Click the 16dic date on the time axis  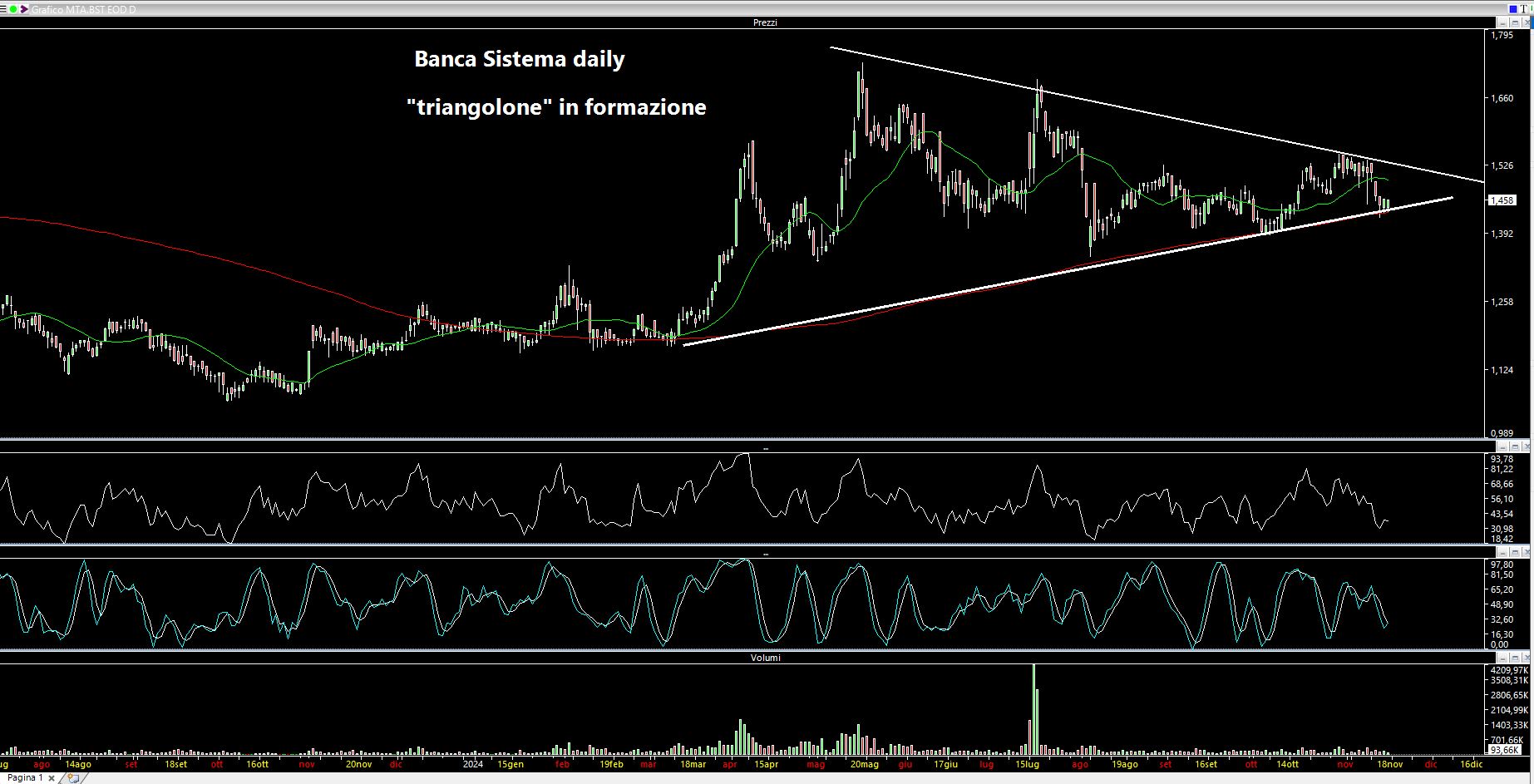point(1472,764)
